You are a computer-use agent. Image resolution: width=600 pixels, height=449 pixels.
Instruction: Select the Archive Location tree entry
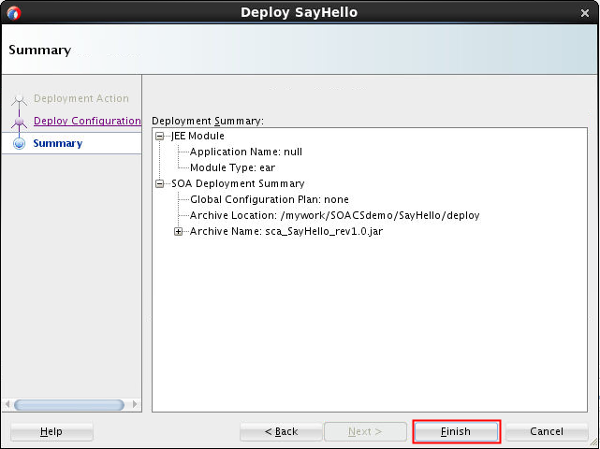pyautogui.click(x=335, y=216)
